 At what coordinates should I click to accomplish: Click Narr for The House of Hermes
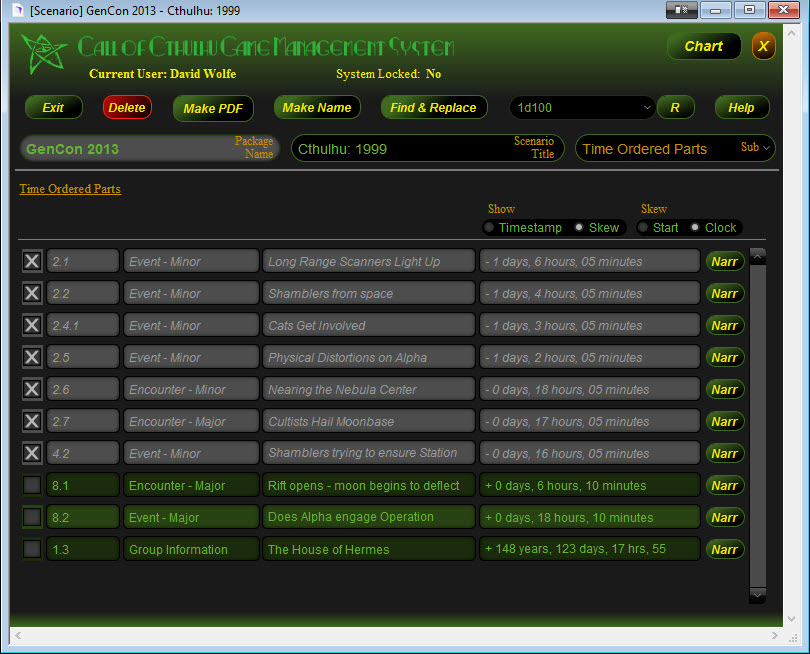coord(725,550)
